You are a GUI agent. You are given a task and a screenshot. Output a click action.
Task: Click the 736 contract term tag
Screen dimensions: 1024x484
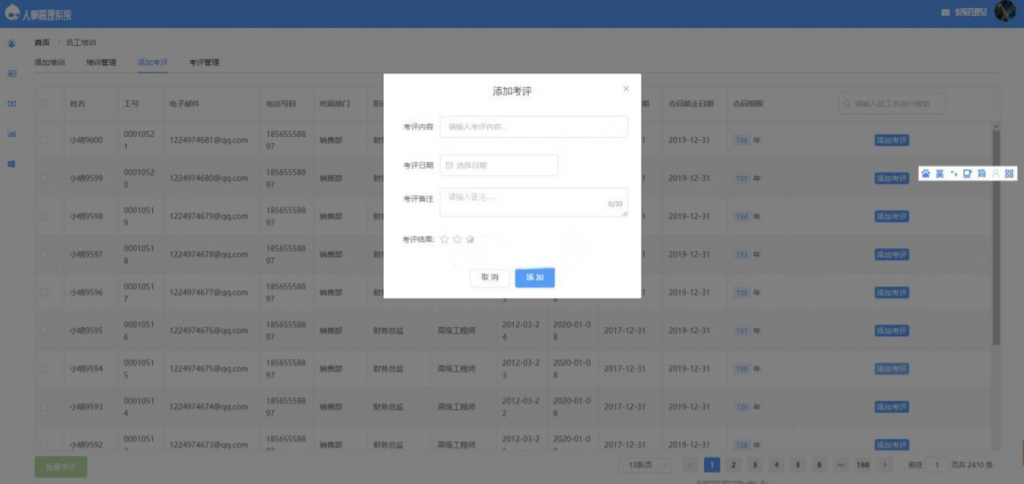[742, 140]
